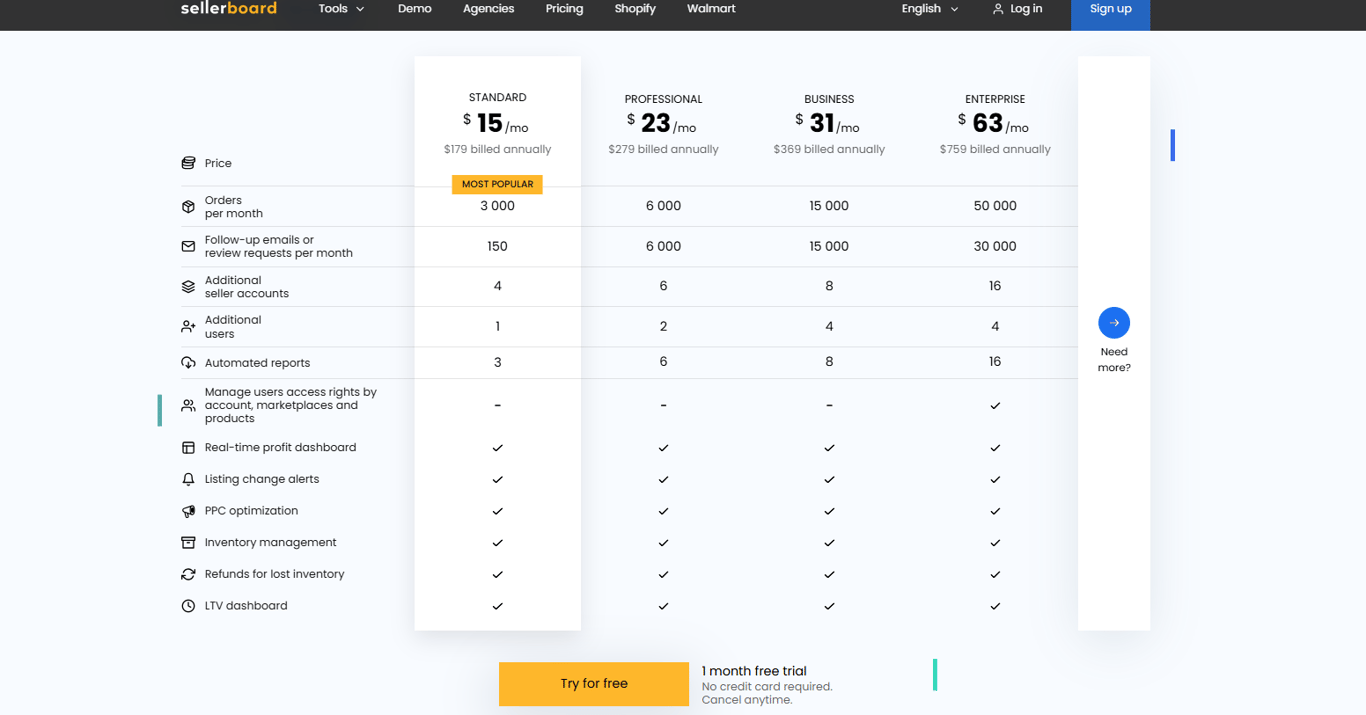Screen dimensions: 1366x715
Task: Click the Inventory management label
Action: click(x=270, y=542)
